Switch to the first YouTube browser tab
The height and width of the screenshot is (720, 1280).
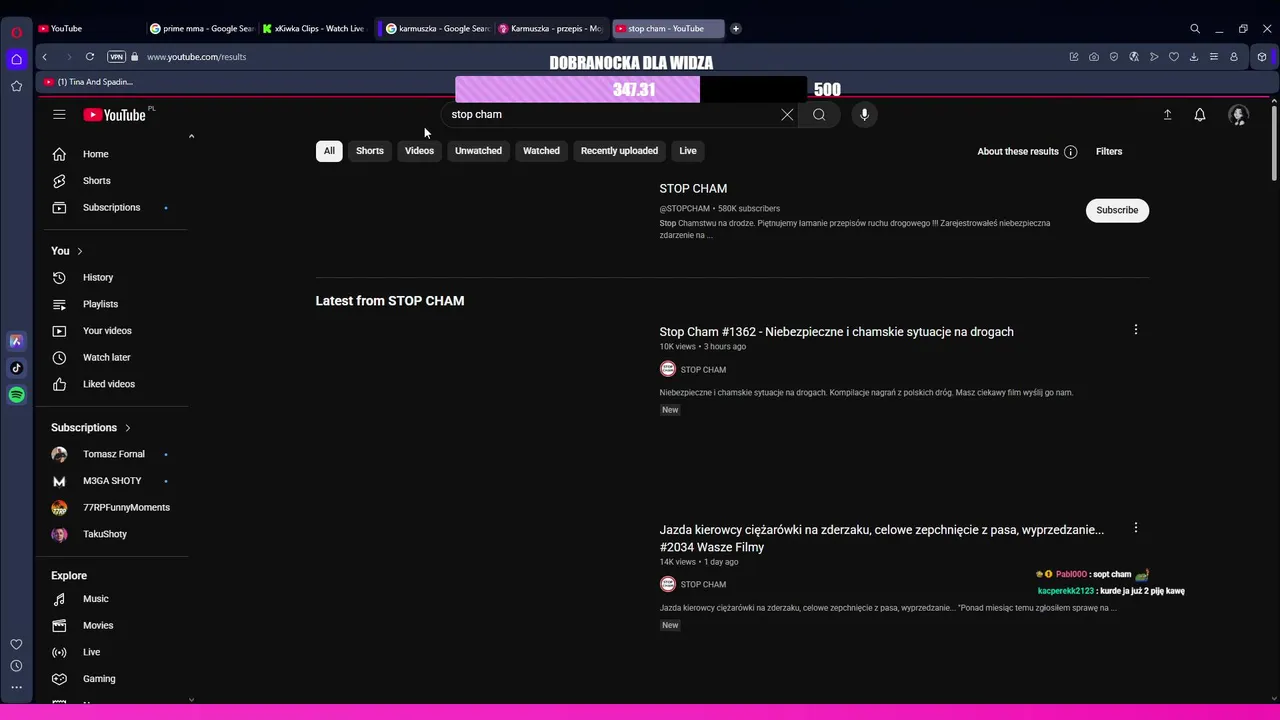coord(88,29)
